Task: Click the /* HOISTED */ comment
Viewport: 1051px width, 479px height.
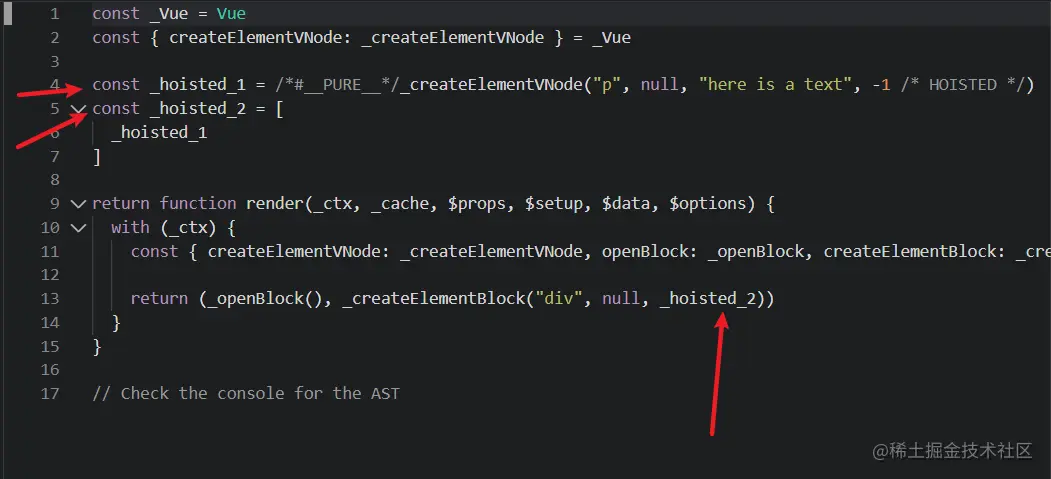Action: (x=963, y=85)
